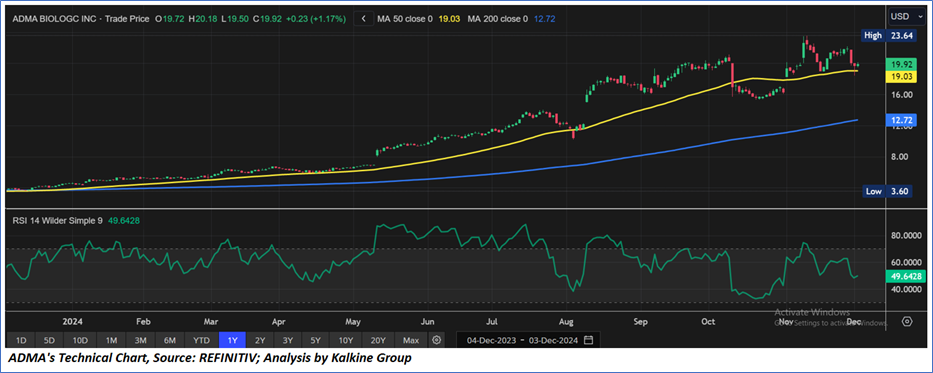Select the 5D time range
This screenshot has width=933, height=373.
tap(49, 340)
